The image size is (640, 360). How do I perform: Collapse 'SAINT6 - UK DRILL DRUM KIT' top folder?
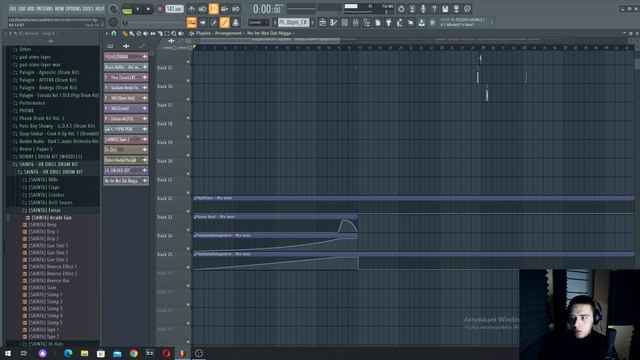pos(48,164)
